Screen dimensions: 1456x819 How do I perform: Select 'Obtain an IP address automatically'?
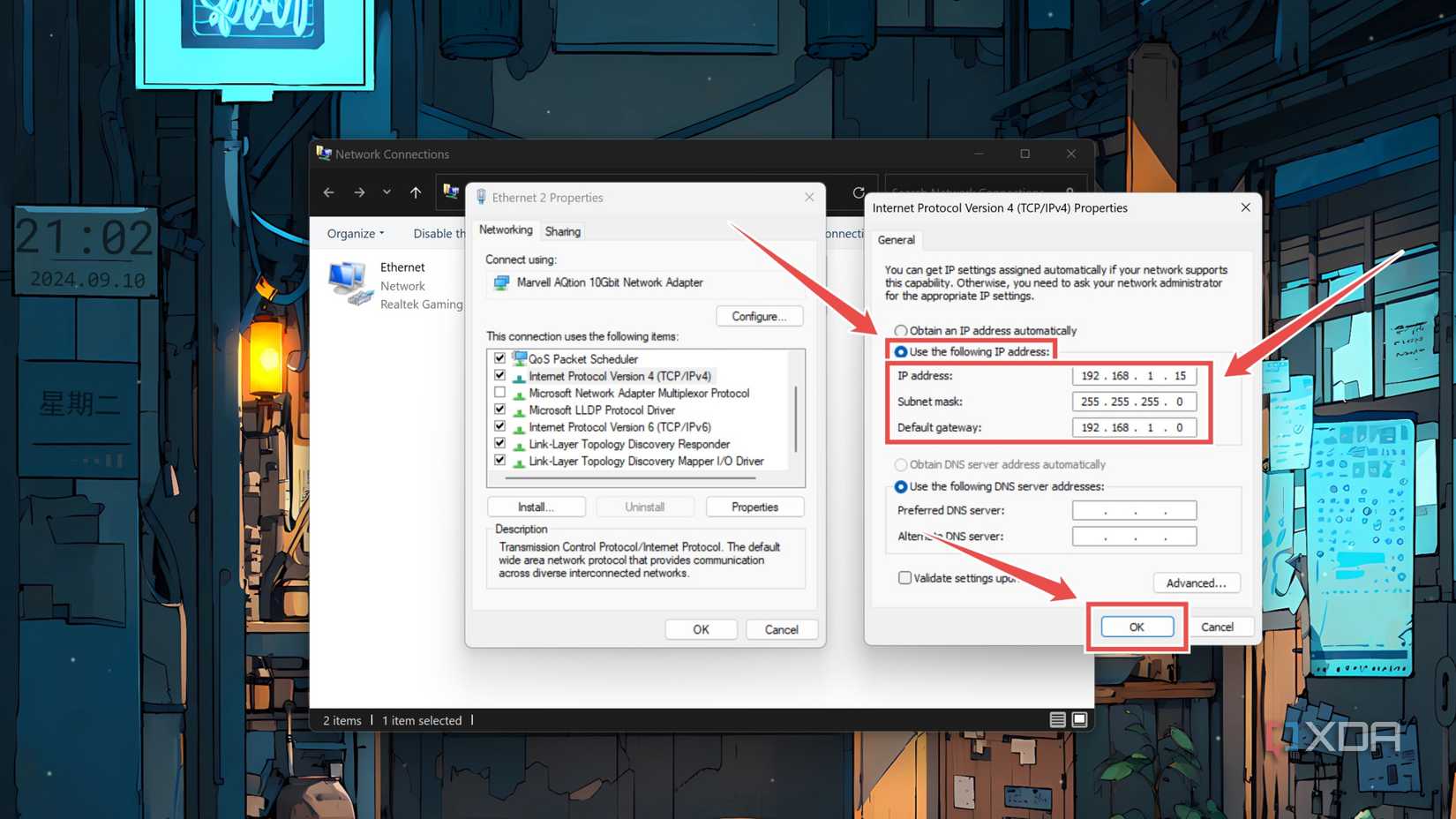coord(900,331)
